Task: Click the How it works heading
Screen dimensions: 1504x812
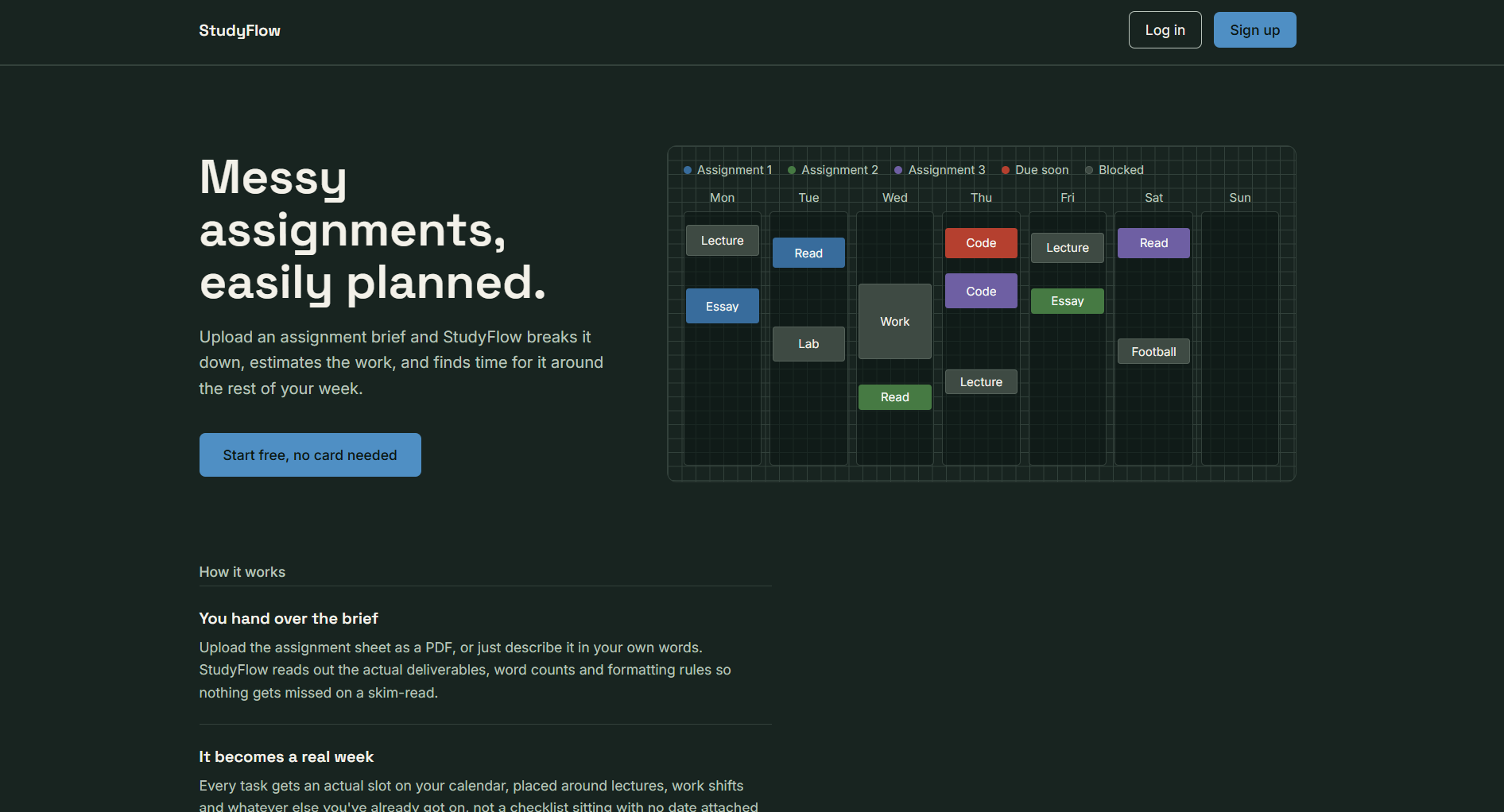Action: click(242, 572)
